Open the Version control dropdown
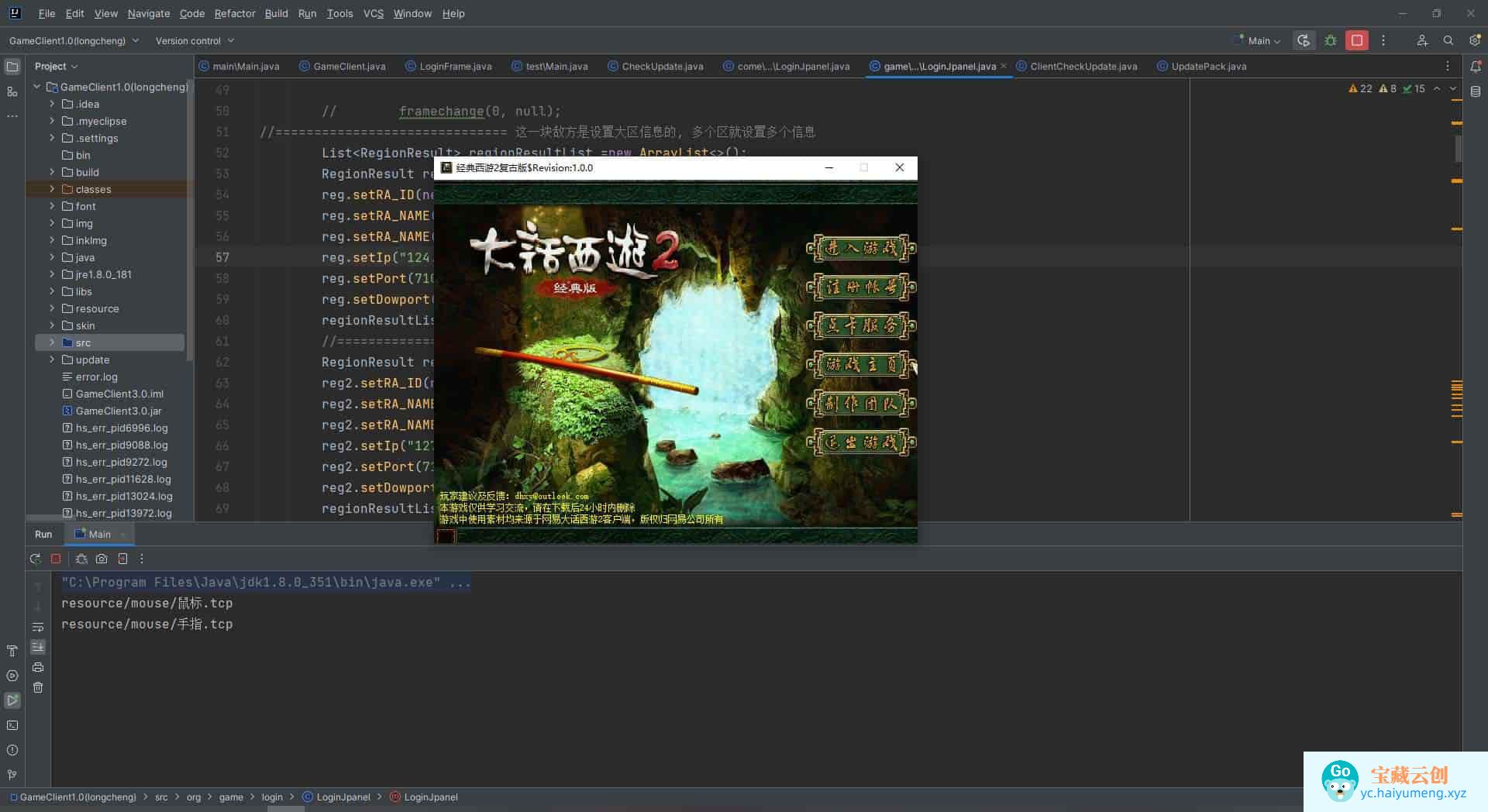Image resolution: width=1488 pixels, height=812 pixels. (x=195, y=40)
